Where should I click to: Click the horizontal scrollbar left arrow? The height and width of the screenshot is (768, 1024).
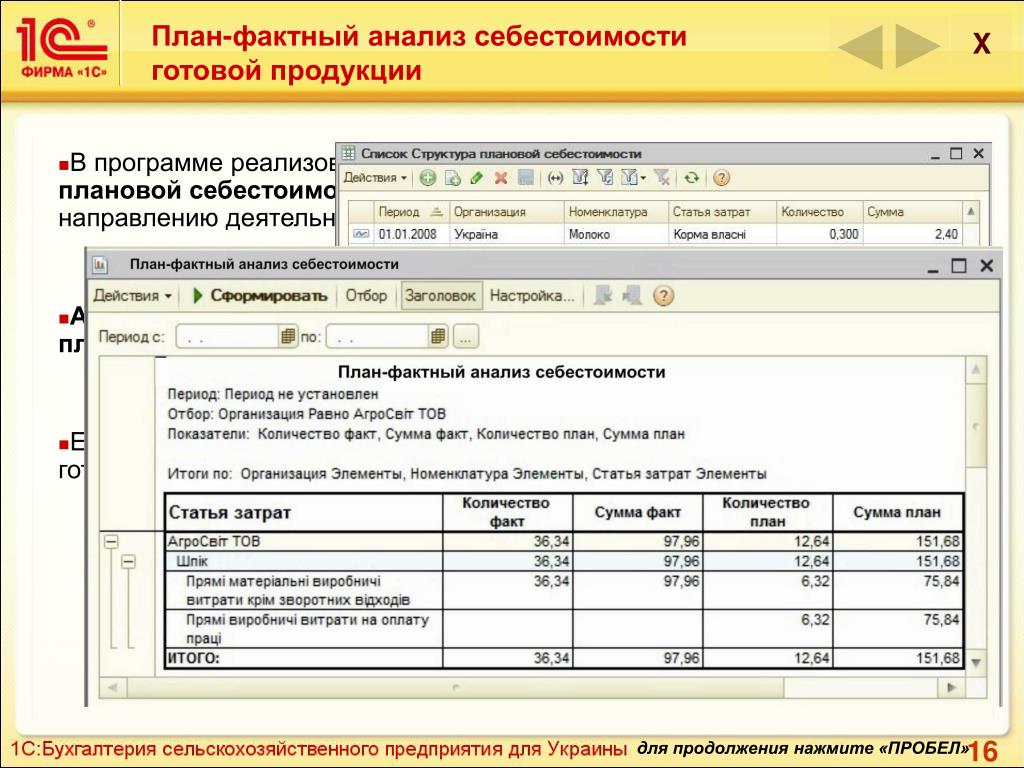pos(113,687)
